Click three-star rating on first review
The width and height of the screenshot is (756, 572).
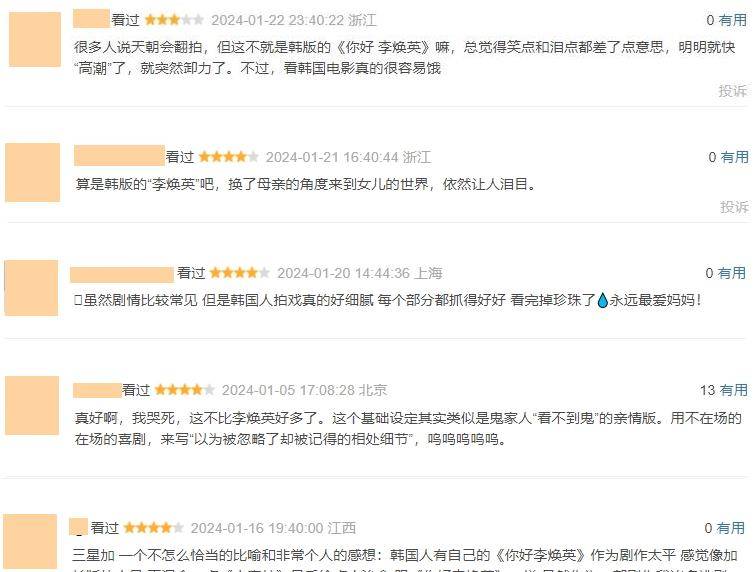click(x=174, y=20)
